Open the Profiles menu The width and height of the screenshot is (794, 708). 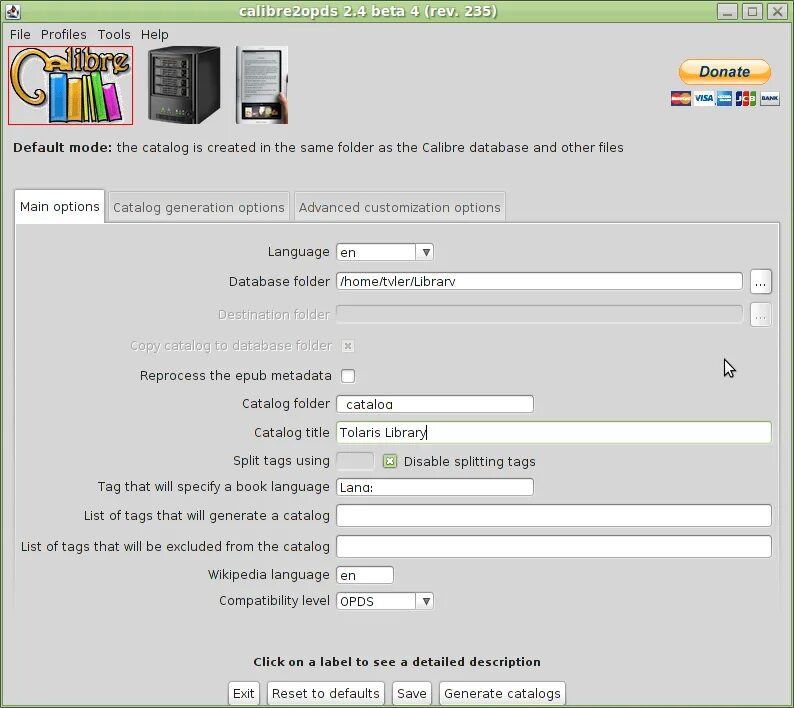pos(64,34)
